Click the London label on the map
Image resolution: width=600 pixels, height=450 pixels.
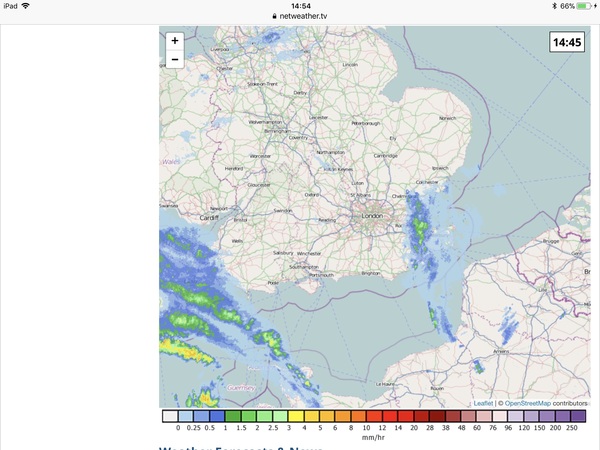(x=372, y=216)
